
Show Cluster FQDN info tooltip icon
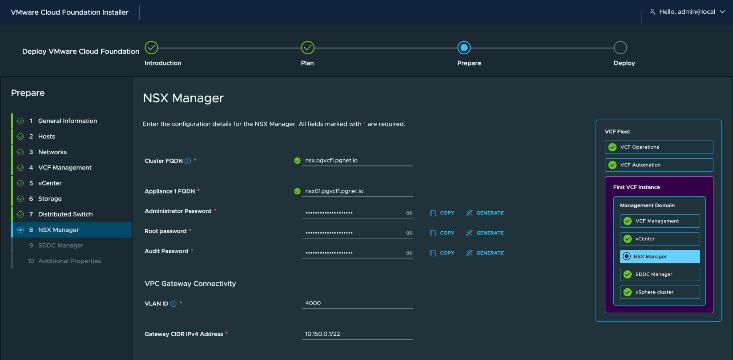(x=188, y=161)
